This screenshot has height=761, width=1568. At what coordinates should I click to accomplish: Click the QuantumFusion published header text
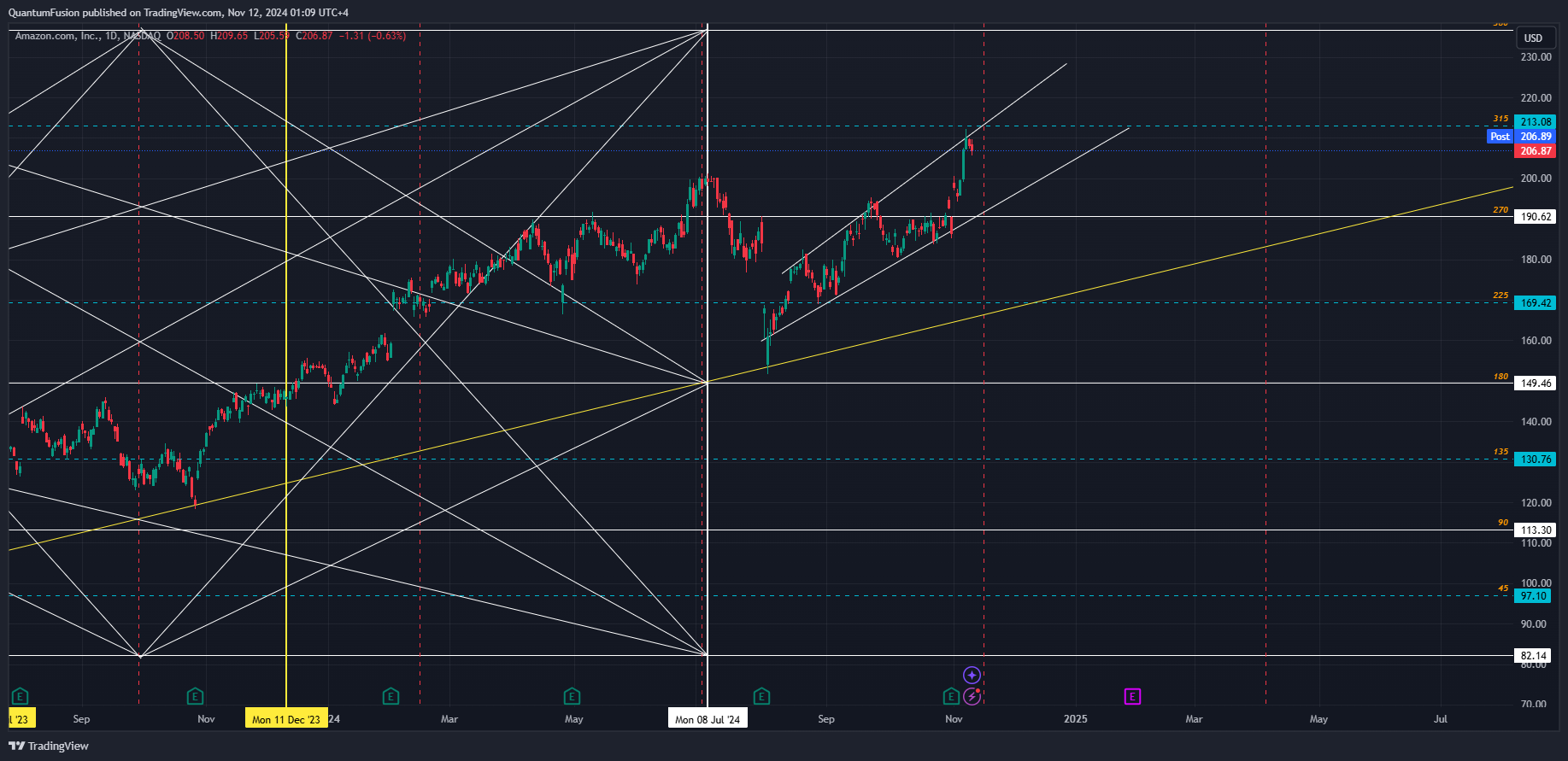coord(178,13)
